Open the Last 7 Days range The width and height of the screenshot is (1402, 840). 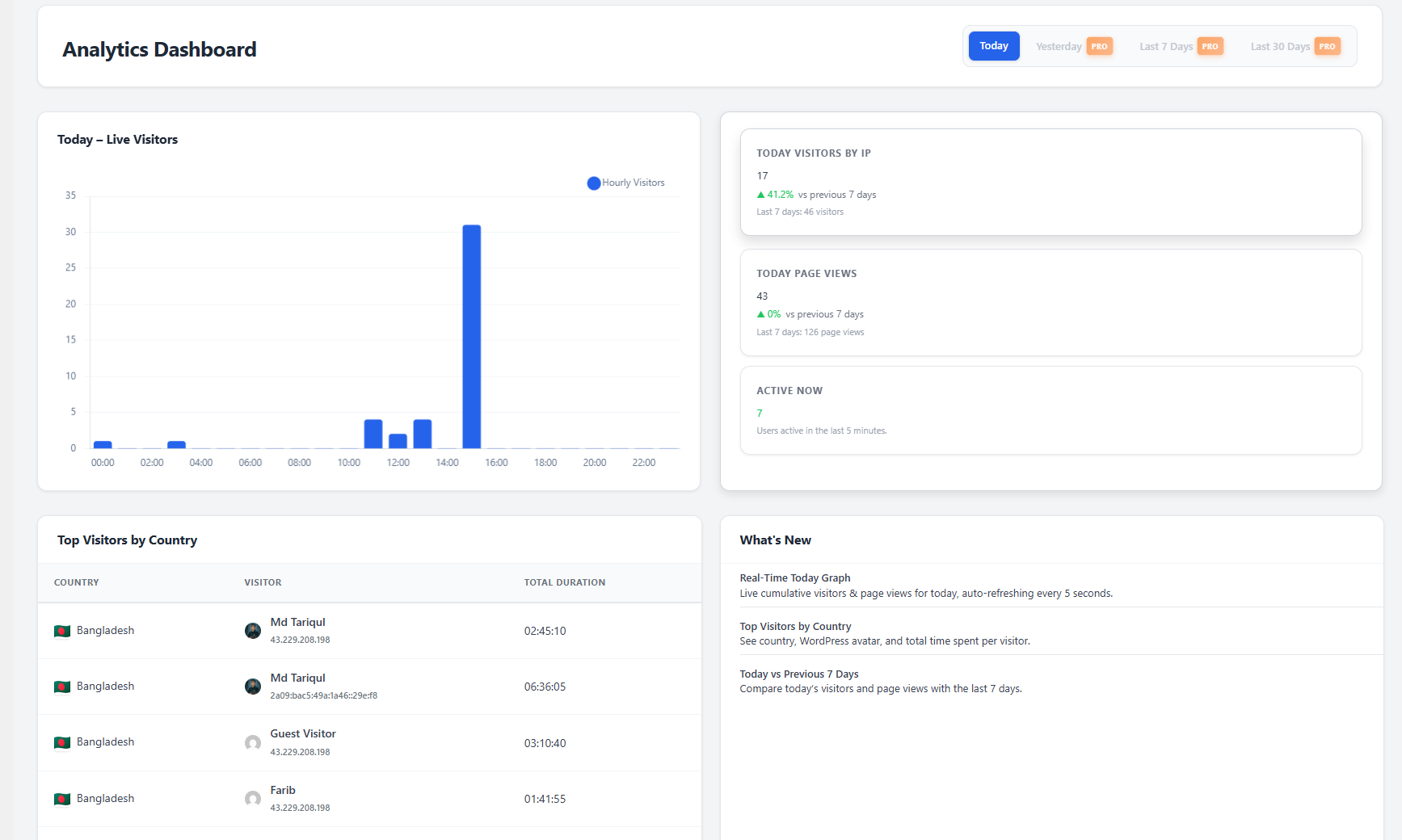click(1165, 47)
